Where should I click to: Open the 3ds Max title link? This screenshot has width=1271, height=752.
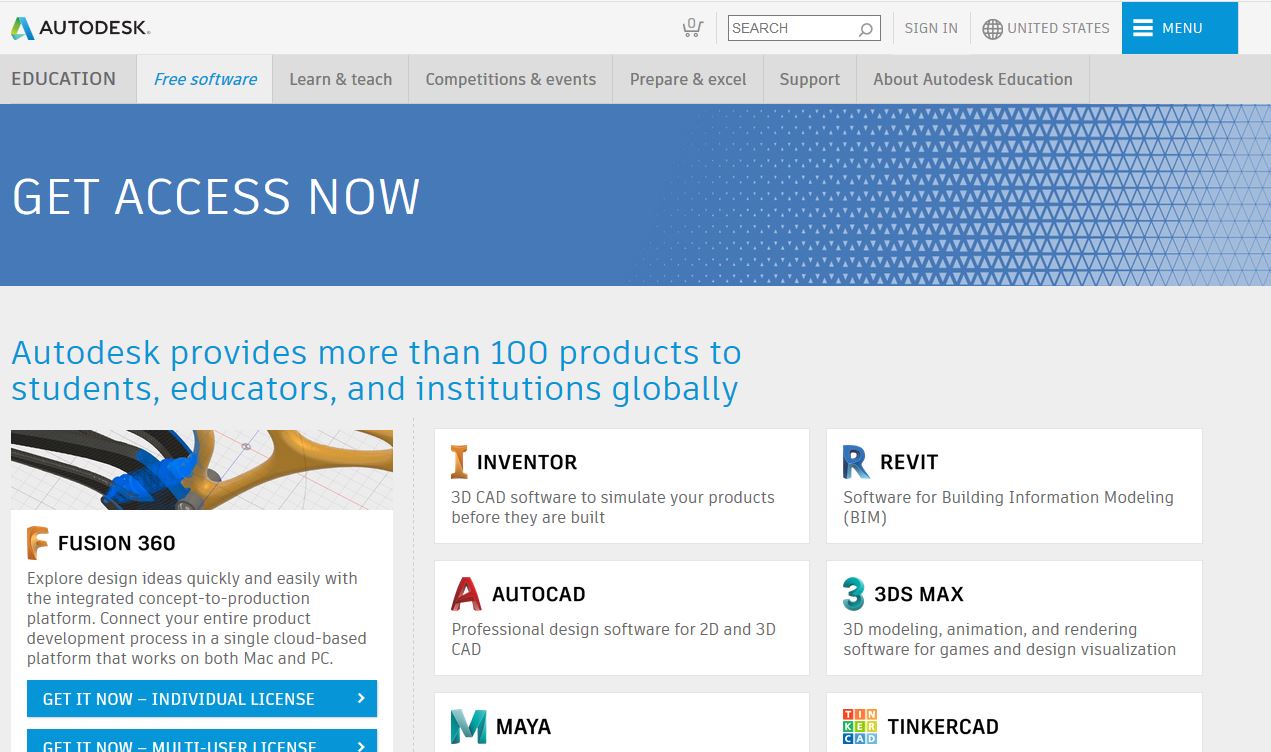[x=919, y=594]
